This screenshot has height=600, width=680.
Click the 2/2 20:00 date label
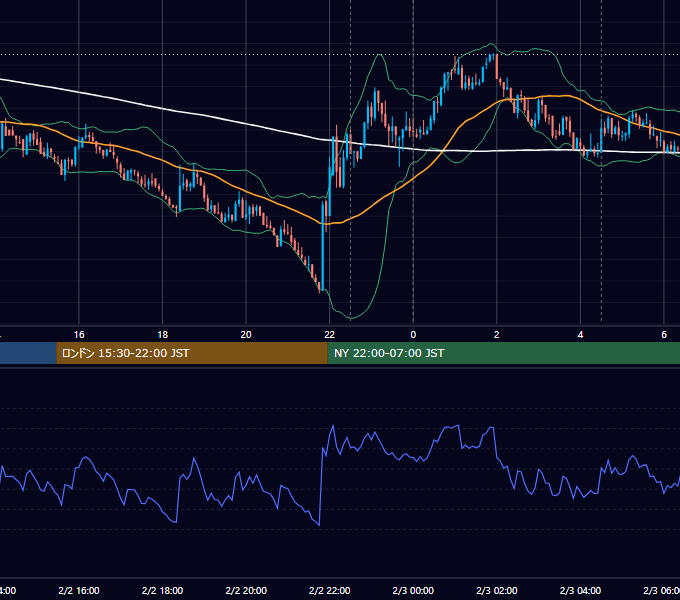tap(246, 590)
